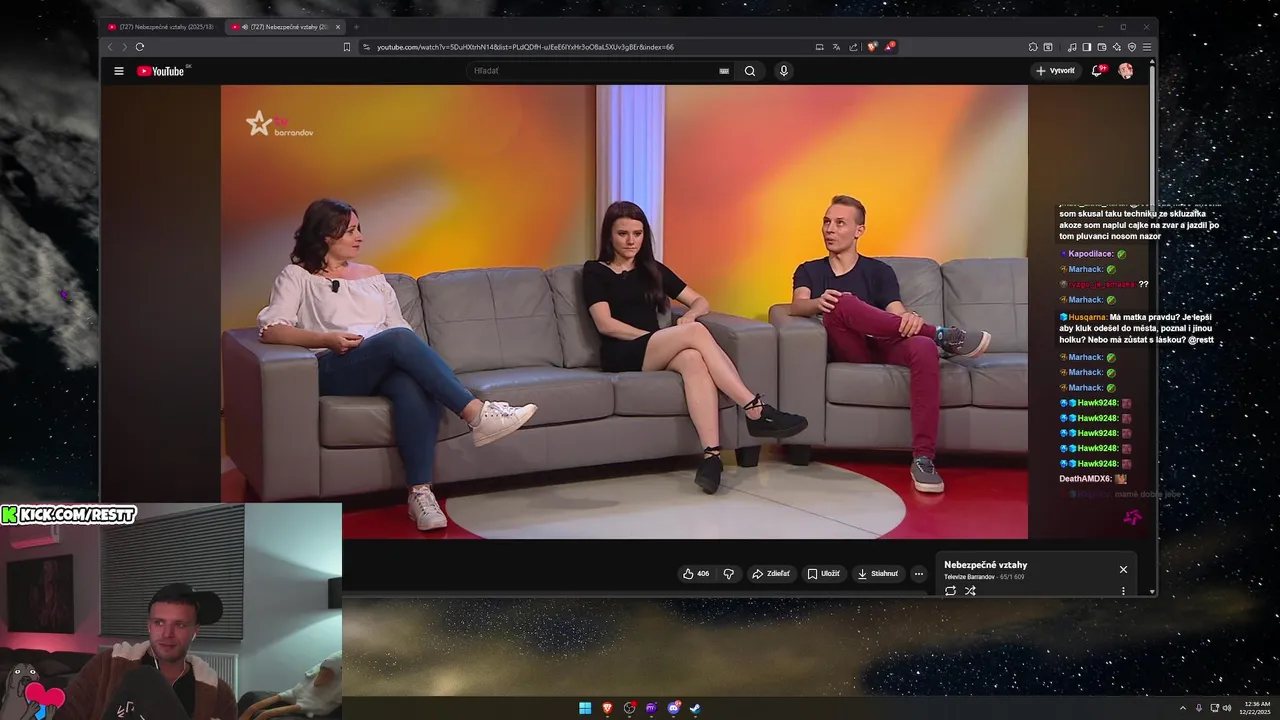Open the YouTube guide hamburger menu
The width and height of the screenshot is (1280, 720).
point(119,71)
